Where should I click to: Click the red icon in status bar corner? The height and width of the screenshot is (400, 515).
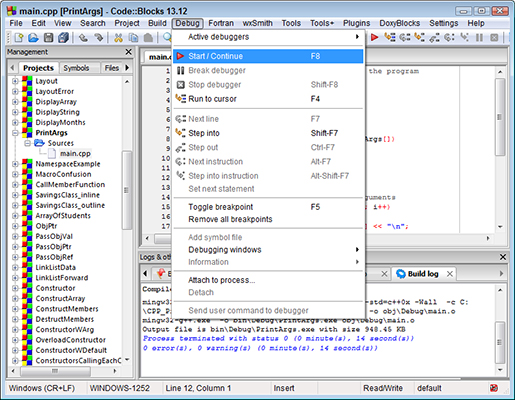pyautogui.click(x=494, y=388)
